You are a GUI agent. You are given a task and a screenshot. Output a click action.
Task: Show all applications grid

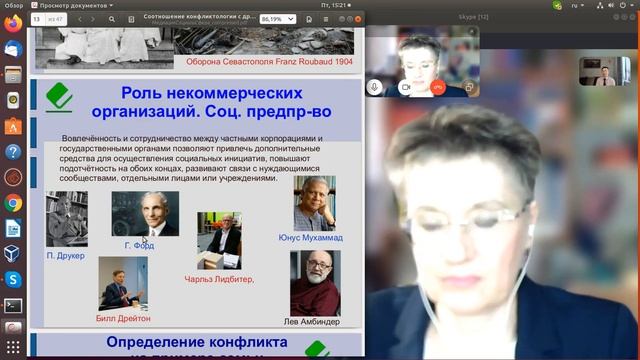[13, 347]
